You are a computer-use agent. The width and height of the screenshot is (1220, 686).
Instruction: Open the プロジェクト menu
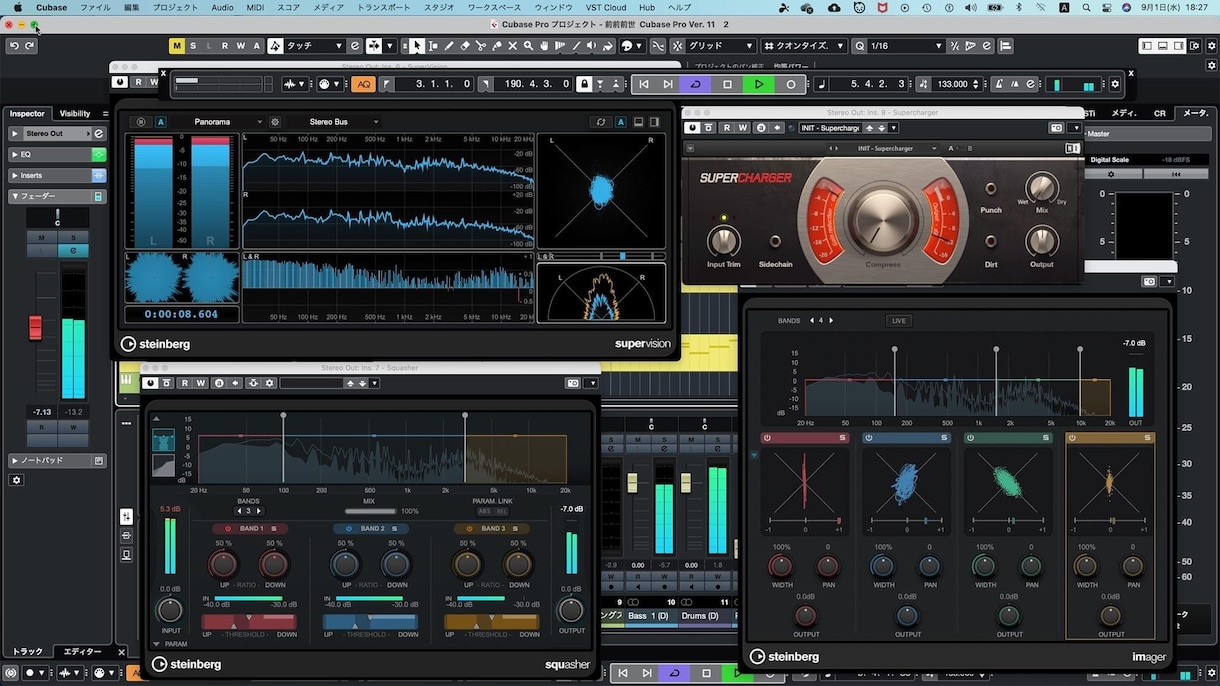[175, 7]
